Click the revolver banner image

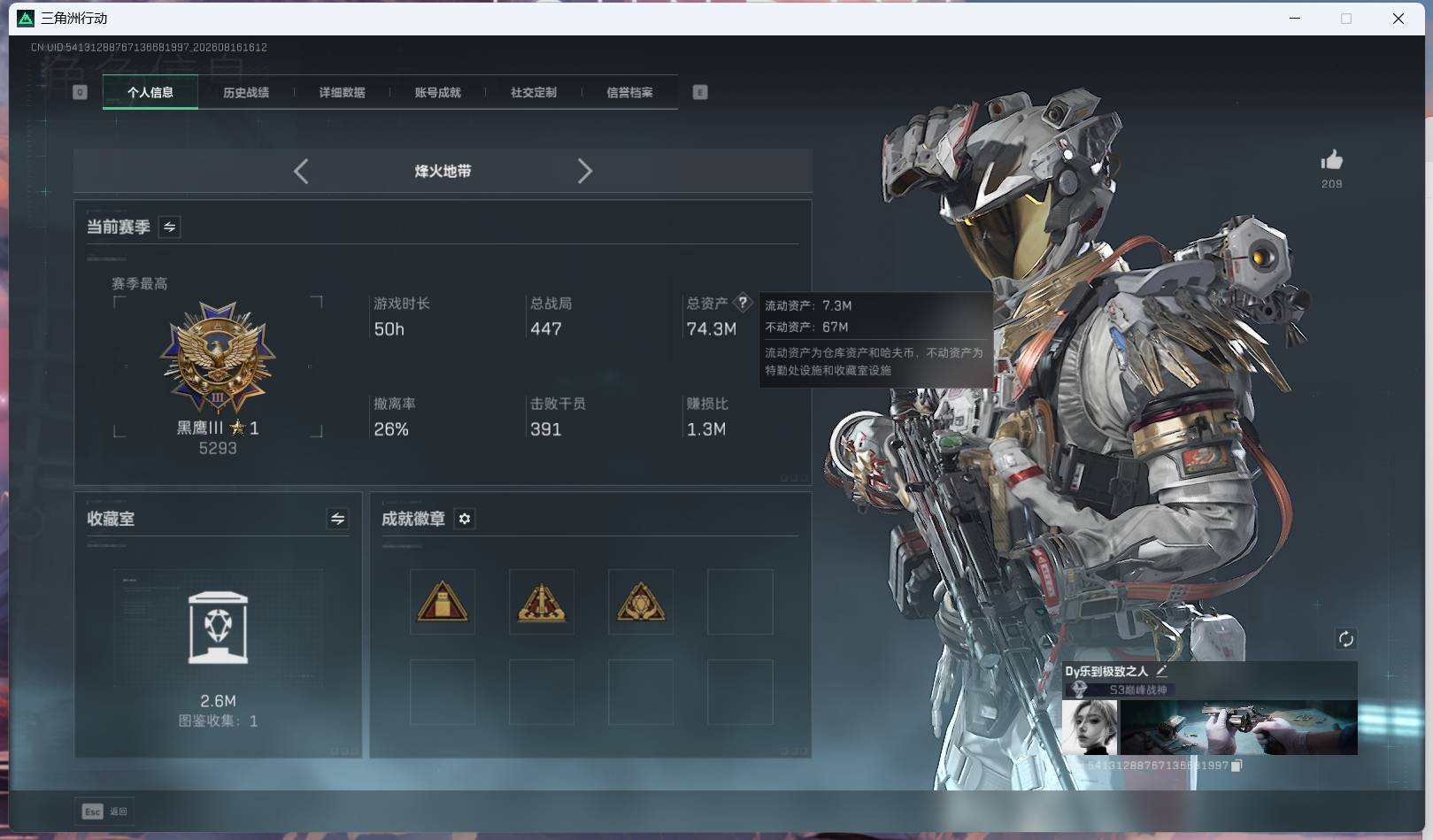1239,728
